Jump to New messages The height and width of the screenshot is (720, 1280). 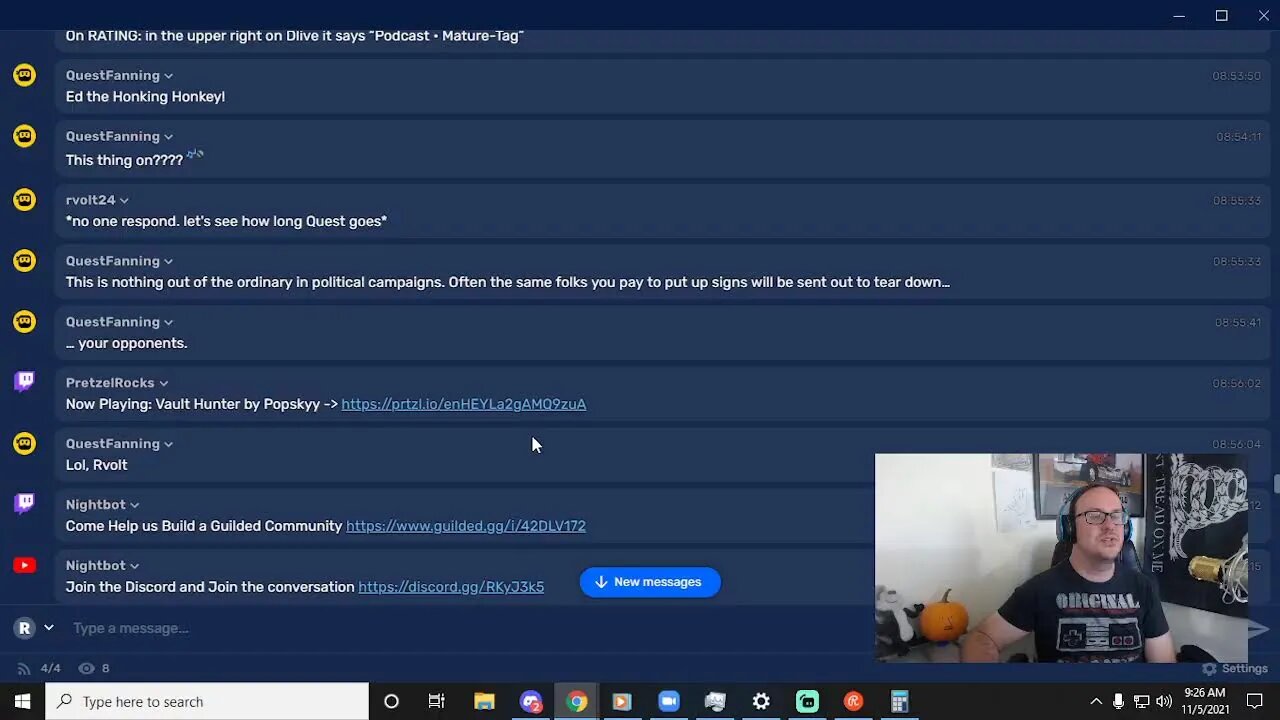coord(650,582)
